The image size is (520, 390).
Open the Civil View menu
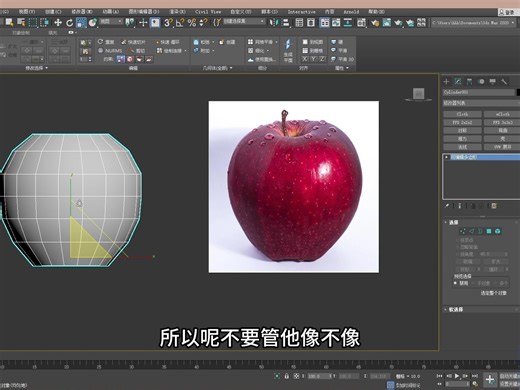208,12
